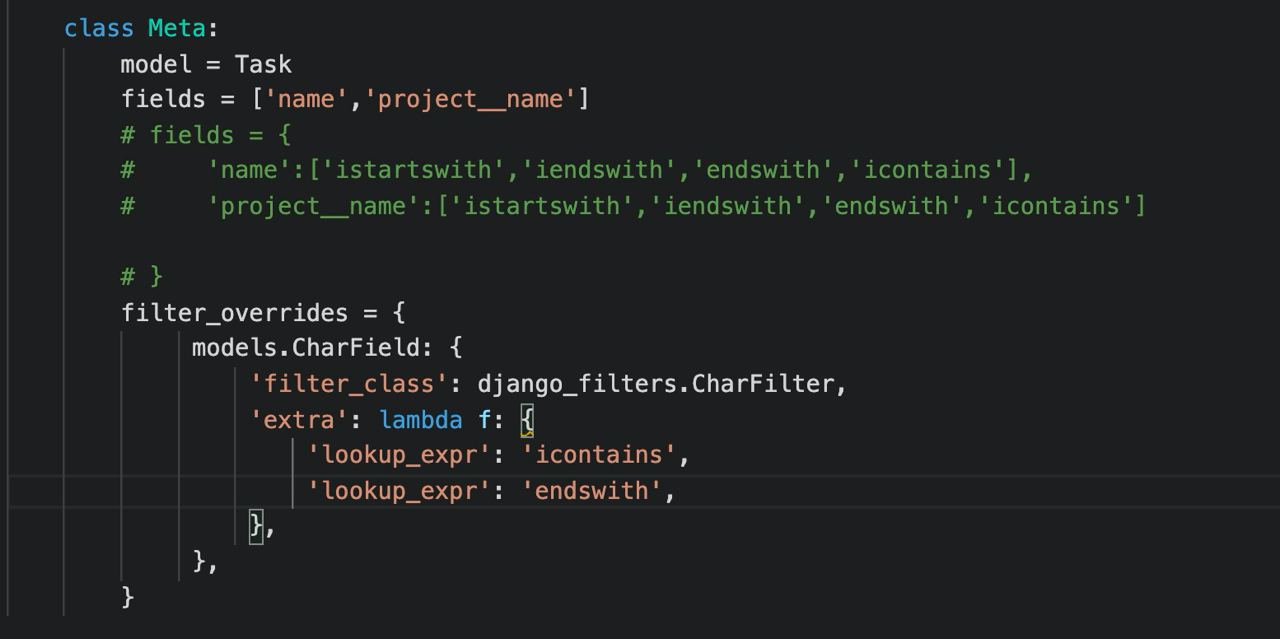Image resolution: width=1280 pixels, height=639 pixels.
Task: Click 'icontains' in the commented 'name' row
Action: click(927, 170)
